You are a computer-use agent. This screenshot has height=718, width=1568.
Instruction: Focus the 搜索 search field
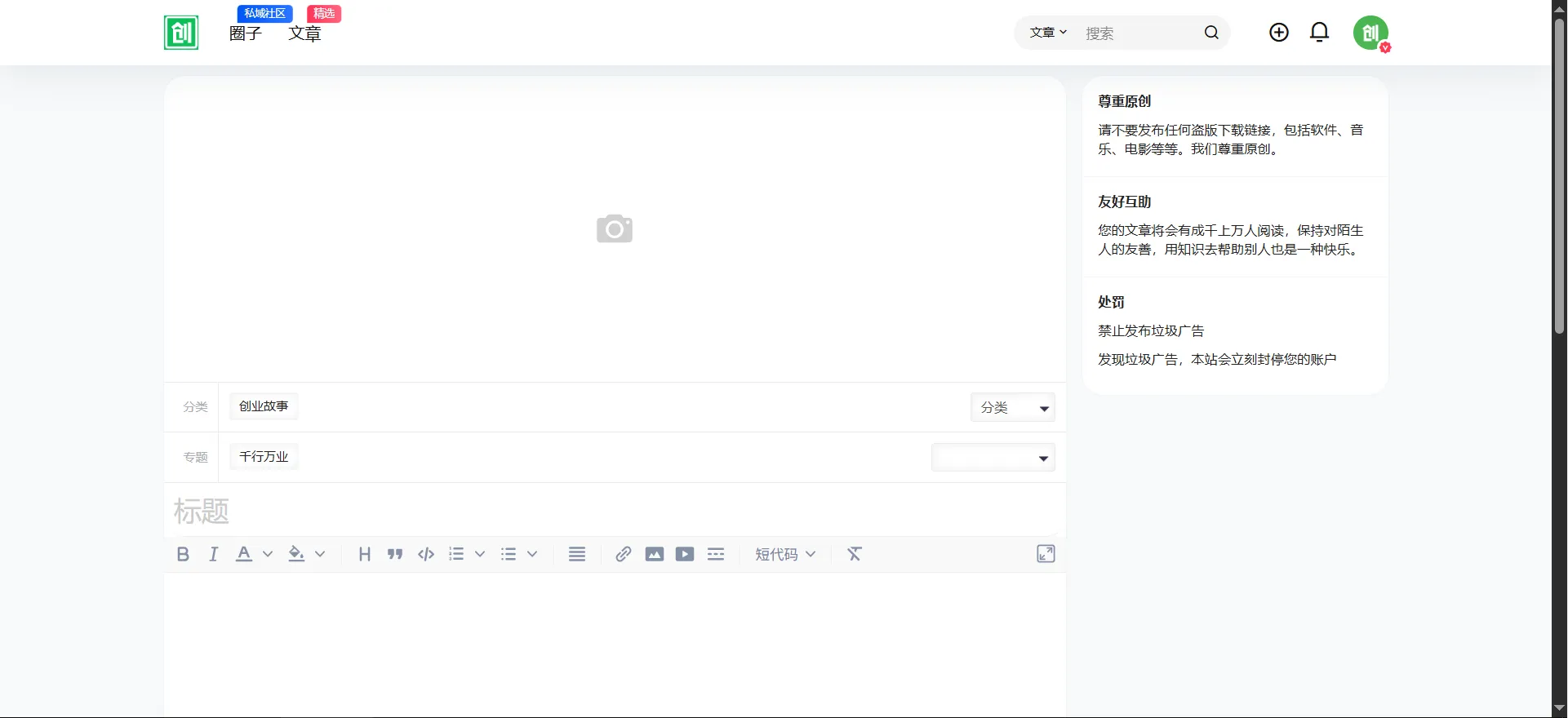pos(1138,33)
